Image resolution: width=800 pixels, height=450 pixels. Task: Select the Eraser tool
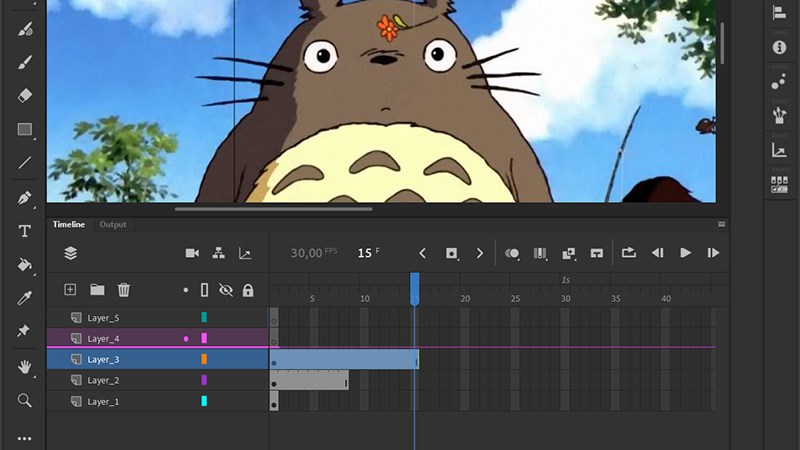click(24, 95)
